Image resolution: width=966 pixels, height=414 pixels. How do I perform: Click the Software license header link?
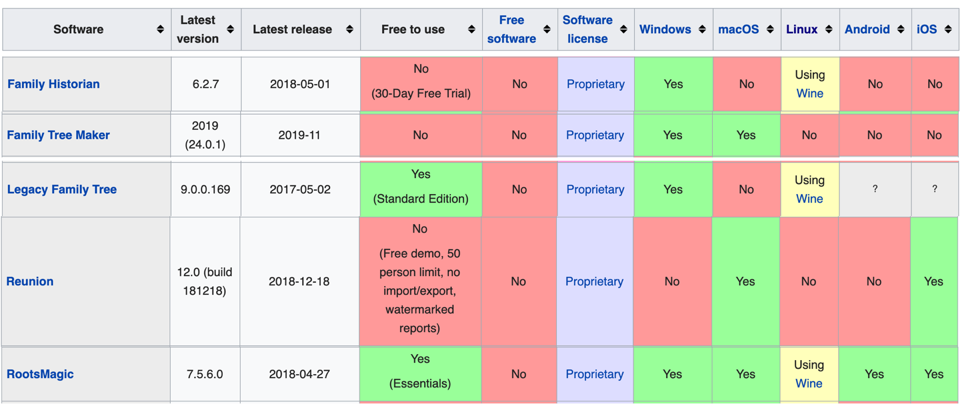pyautogui.click(x=587, y=29)
